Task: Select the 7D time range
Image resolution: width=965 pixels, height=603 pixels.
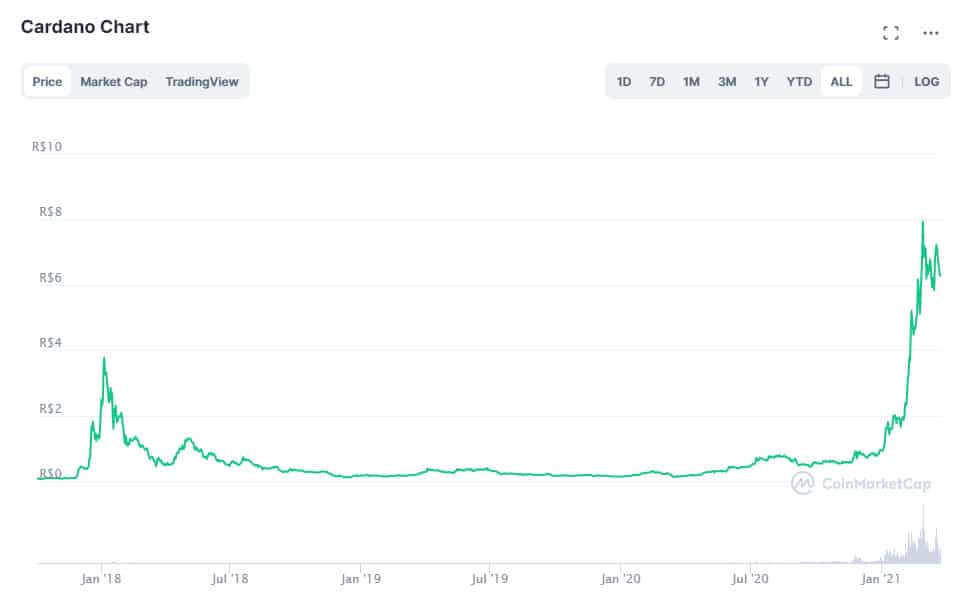Action: click(x=657, y=81)
